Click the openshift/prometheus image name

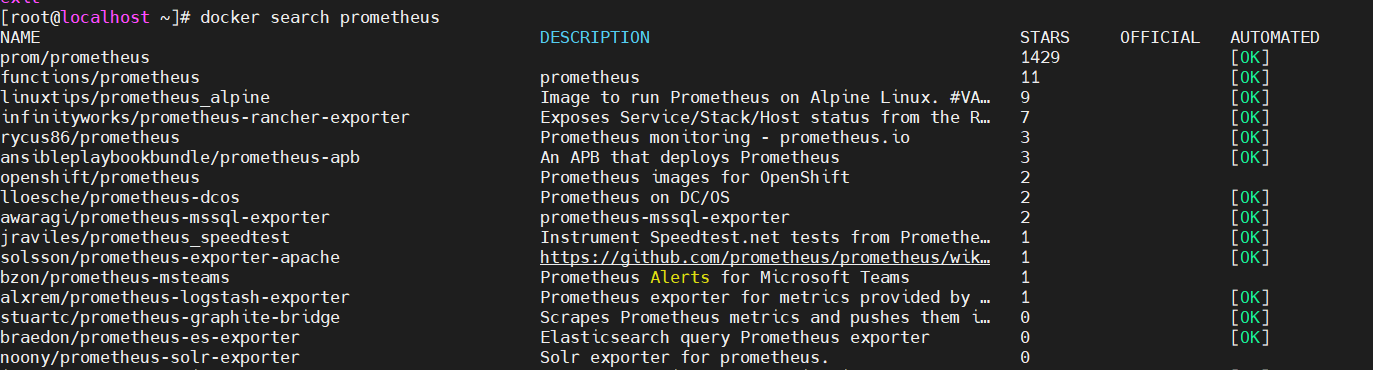click(x=100, y=178)
